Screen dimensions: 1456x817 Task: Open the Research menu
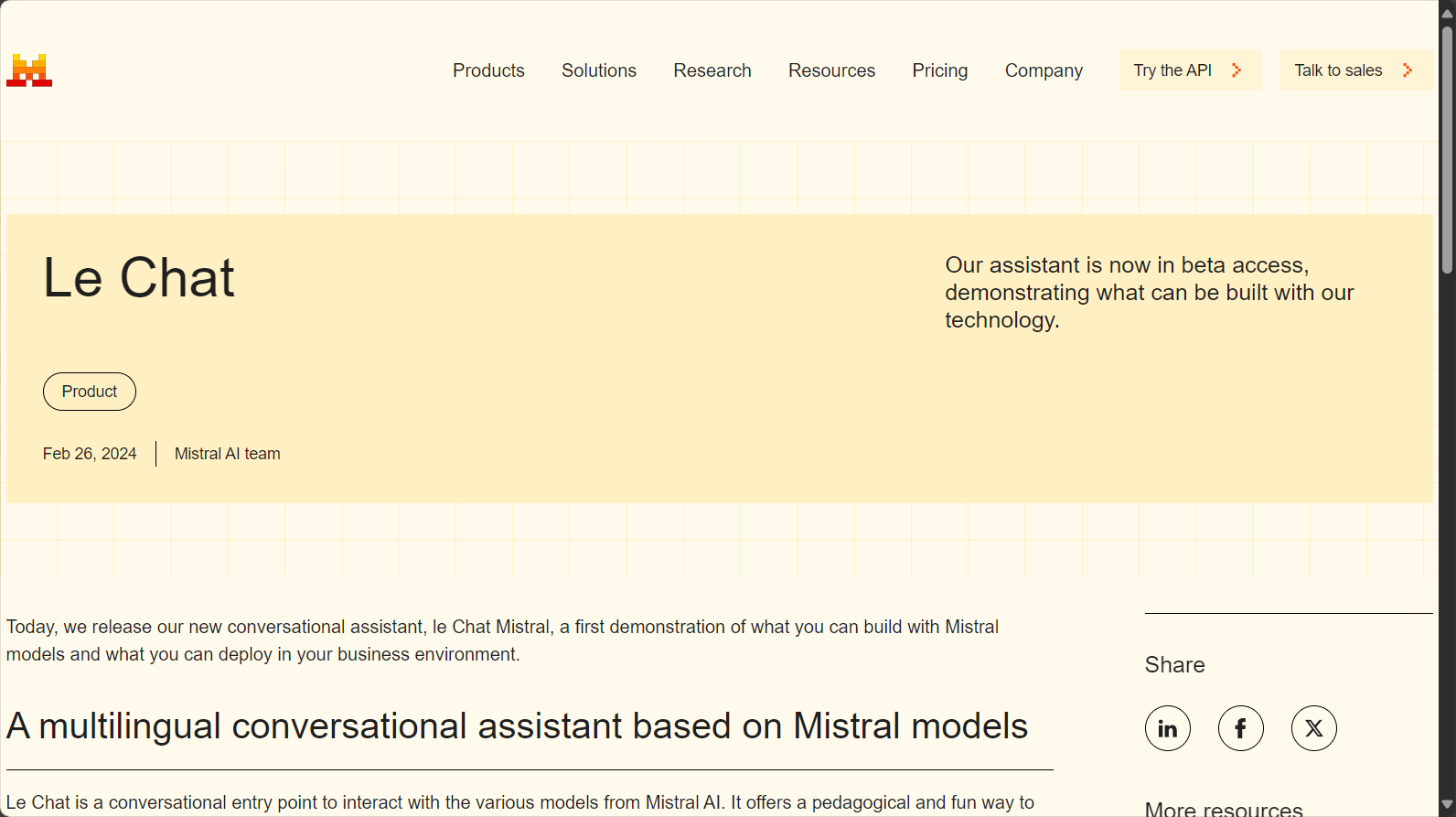[x=712, y=70]
